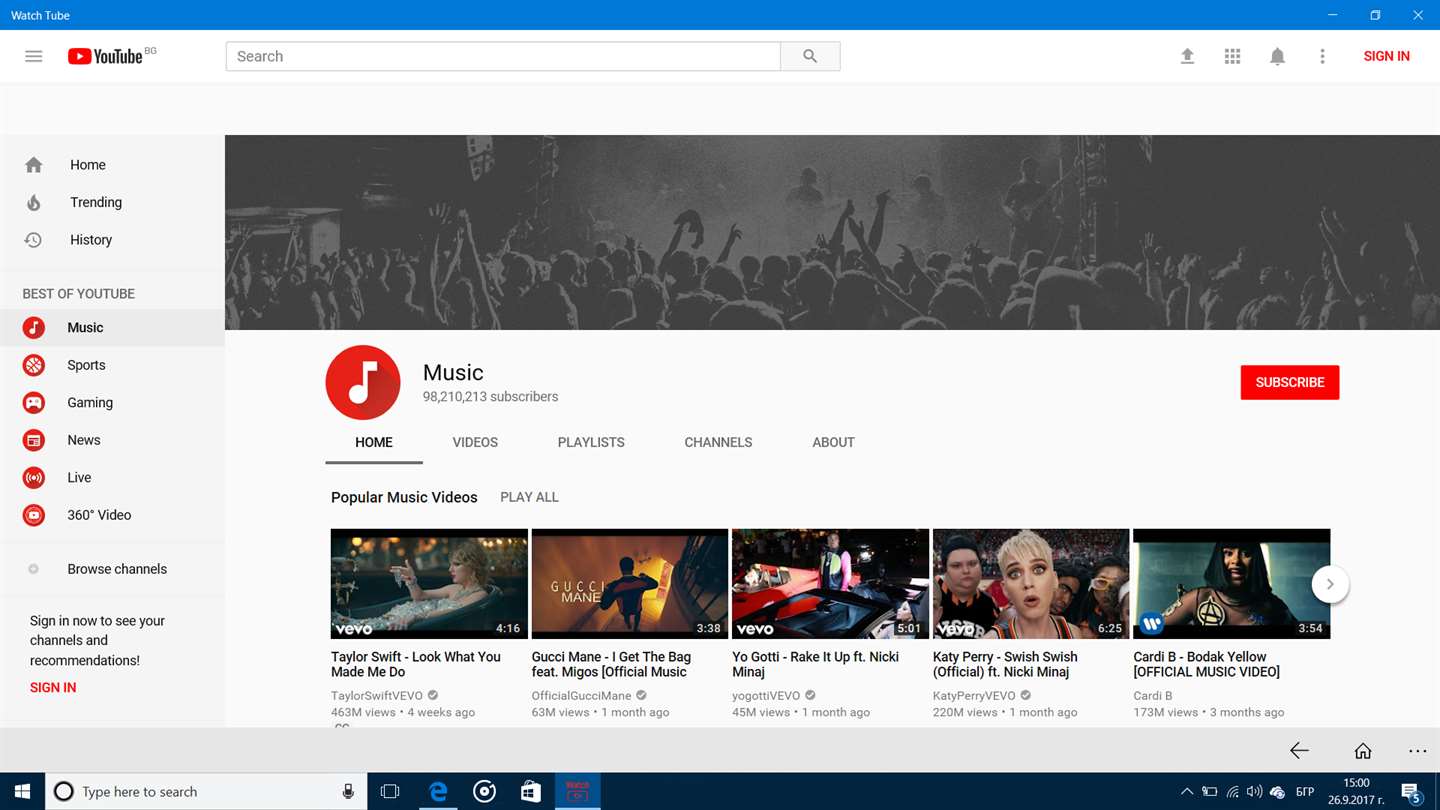Viewport: 1440px width, 810px height.
Task: Click in the YouTube search field
Action: click(503, 56)
